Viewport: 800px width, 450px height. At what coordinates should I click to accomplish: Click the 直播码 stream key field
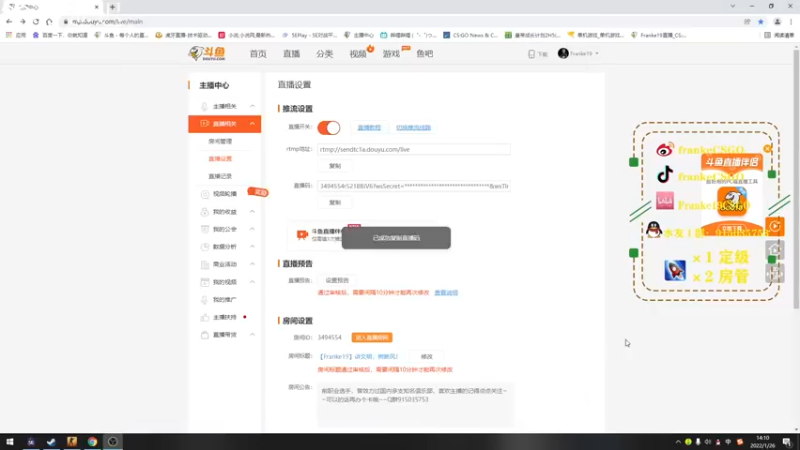pyautogui.click(x=414, y=186)
